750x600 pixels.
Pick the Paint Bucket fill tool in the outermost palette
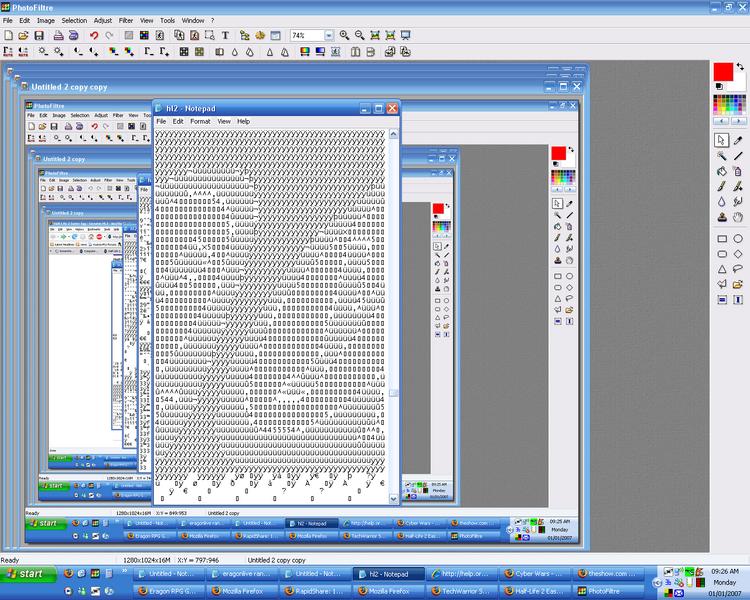pyautogui.click(x=721, y=171)
